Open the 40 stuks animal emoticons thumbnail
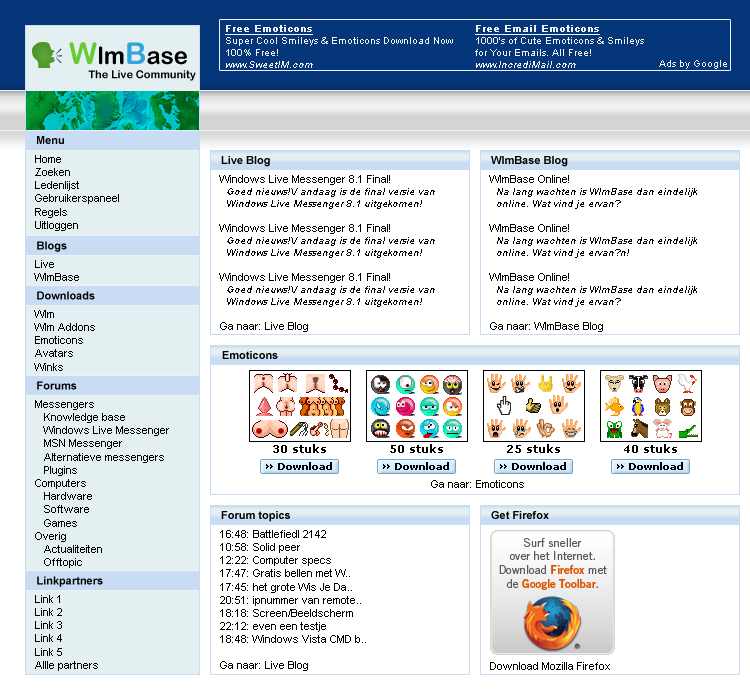 click(651, 406)
